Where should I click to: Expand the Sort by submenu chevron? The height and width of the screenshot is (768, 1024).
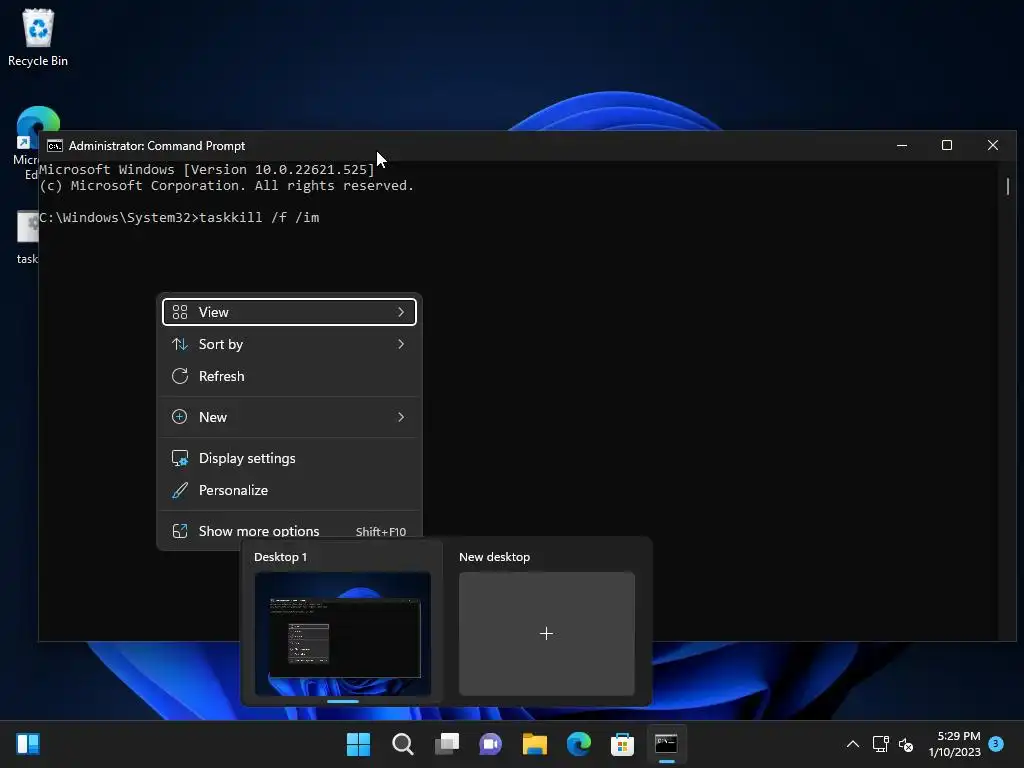tap(401, 344)
